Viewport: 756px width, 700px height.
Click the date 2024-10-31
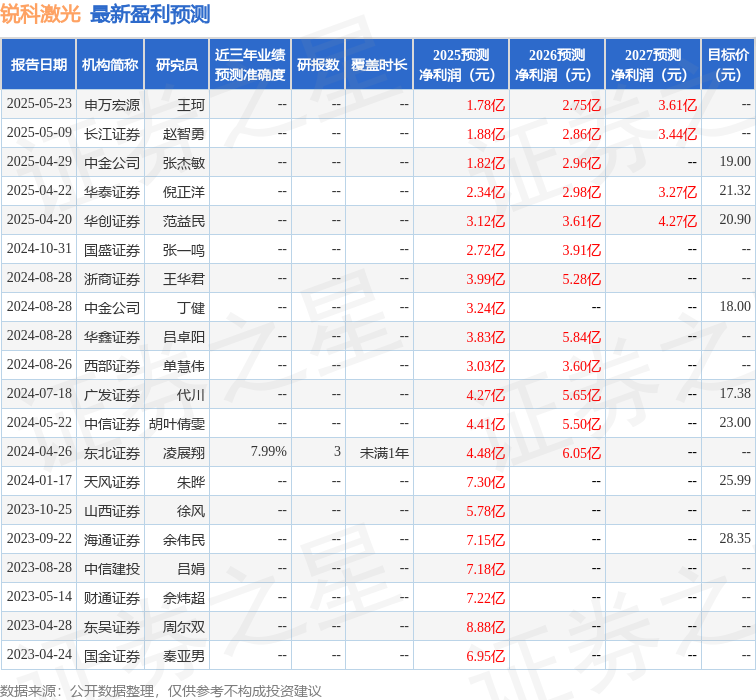pyautogui.click(x=39, y=248)
